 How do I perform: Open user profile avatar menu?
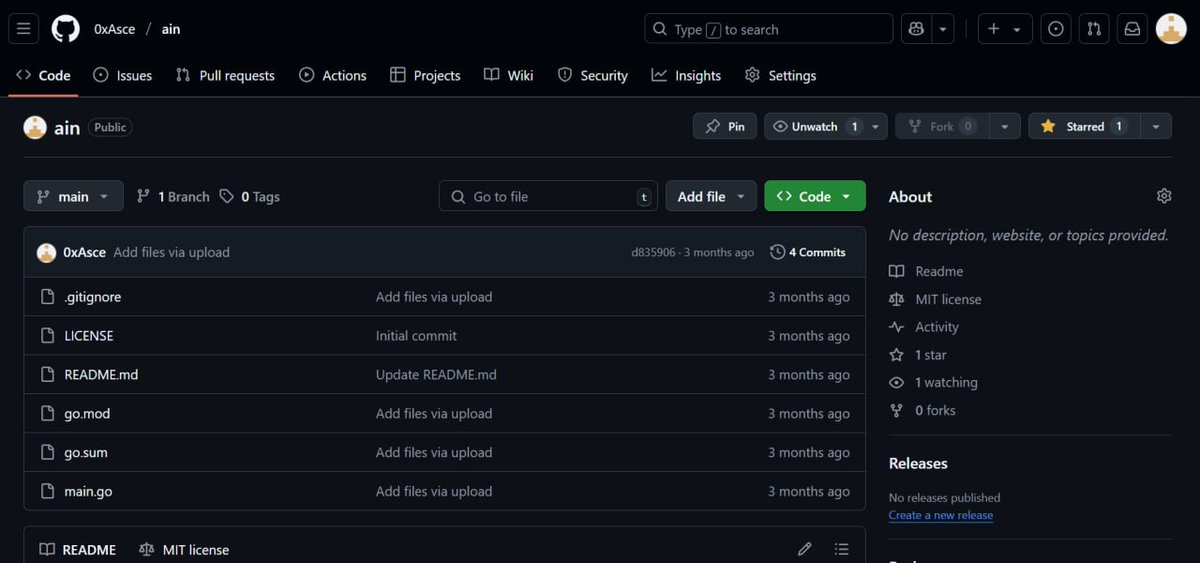(x=1171, y=29)
